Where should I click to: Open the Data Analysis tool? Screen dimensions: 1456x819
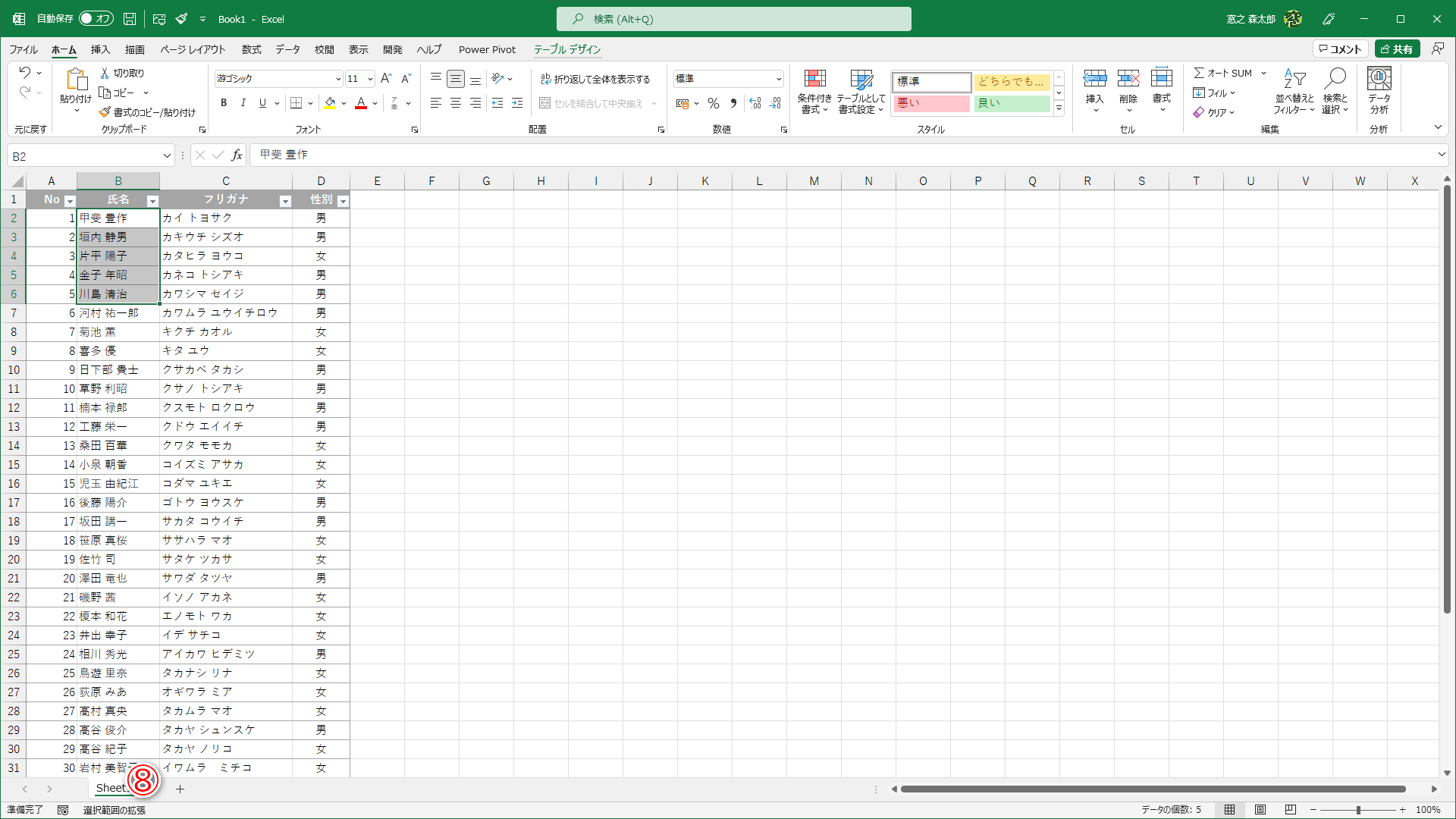[1379, 80]
